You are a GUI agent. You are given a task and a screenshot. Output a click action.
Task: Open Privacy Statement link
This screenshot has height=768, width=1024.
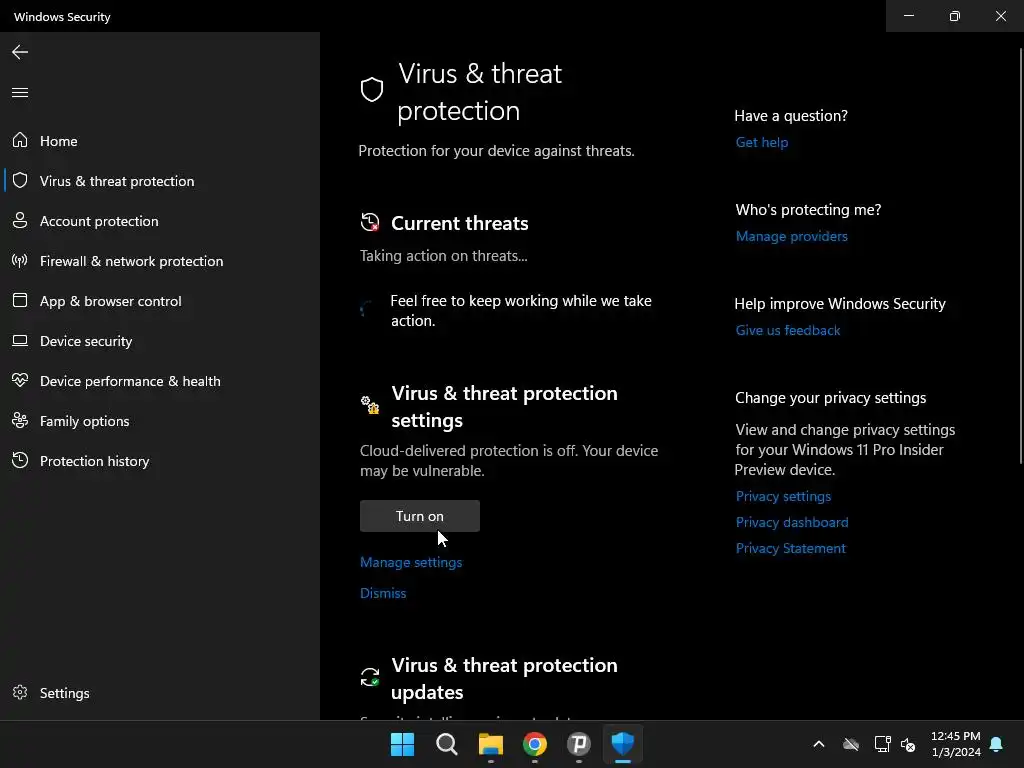tap(790, 549)
